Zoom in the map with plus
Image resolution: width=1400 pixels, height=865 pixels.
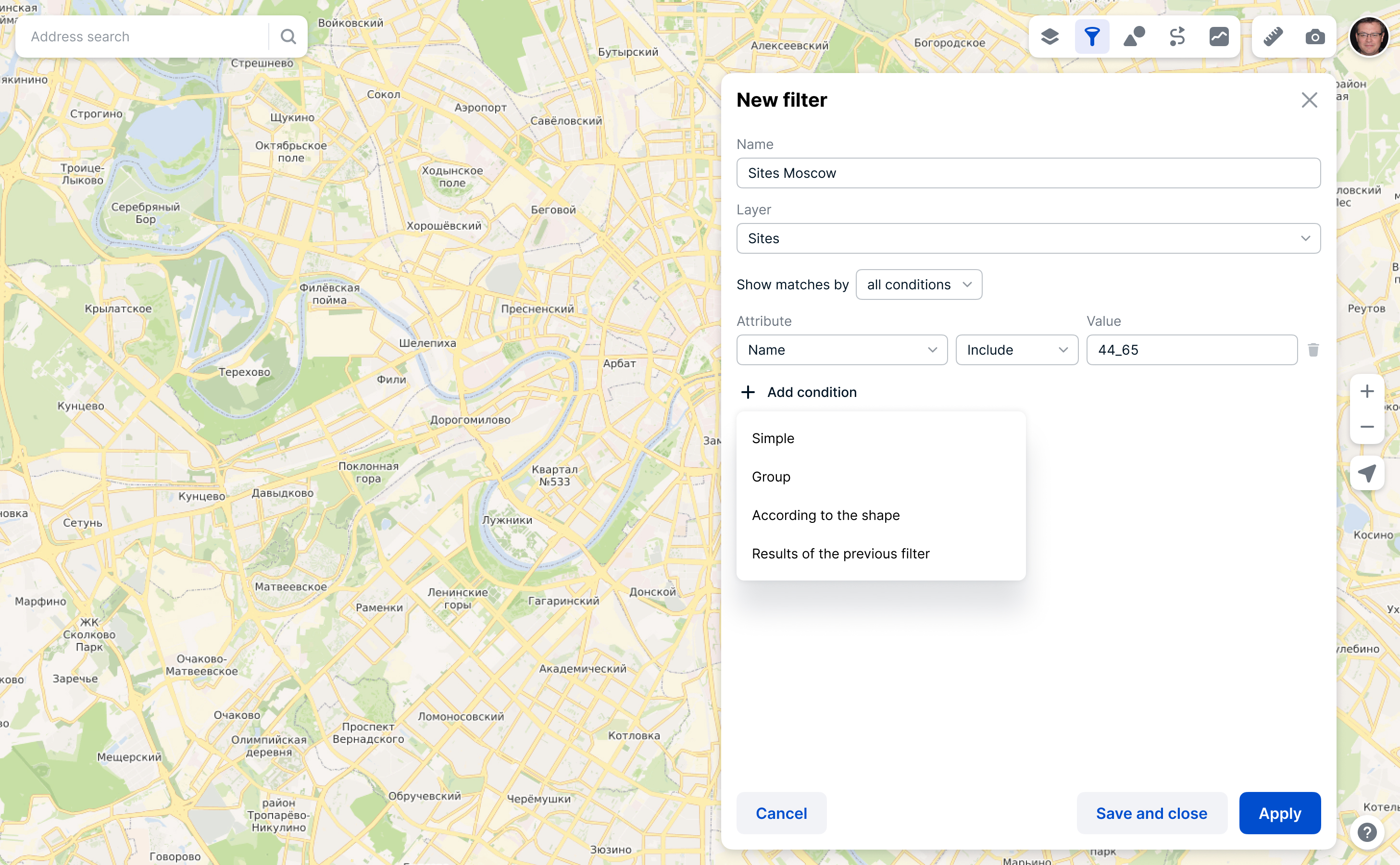pyautogui.click(x=1367, y=391)
